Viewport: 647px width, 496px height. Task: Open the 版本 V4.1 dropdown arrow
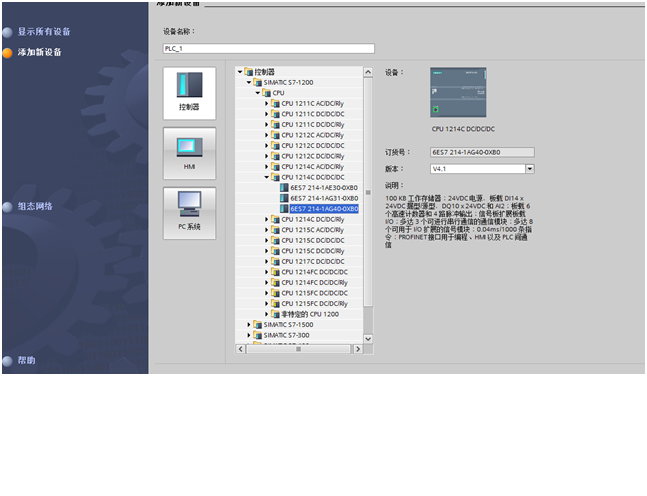point(530,169)
